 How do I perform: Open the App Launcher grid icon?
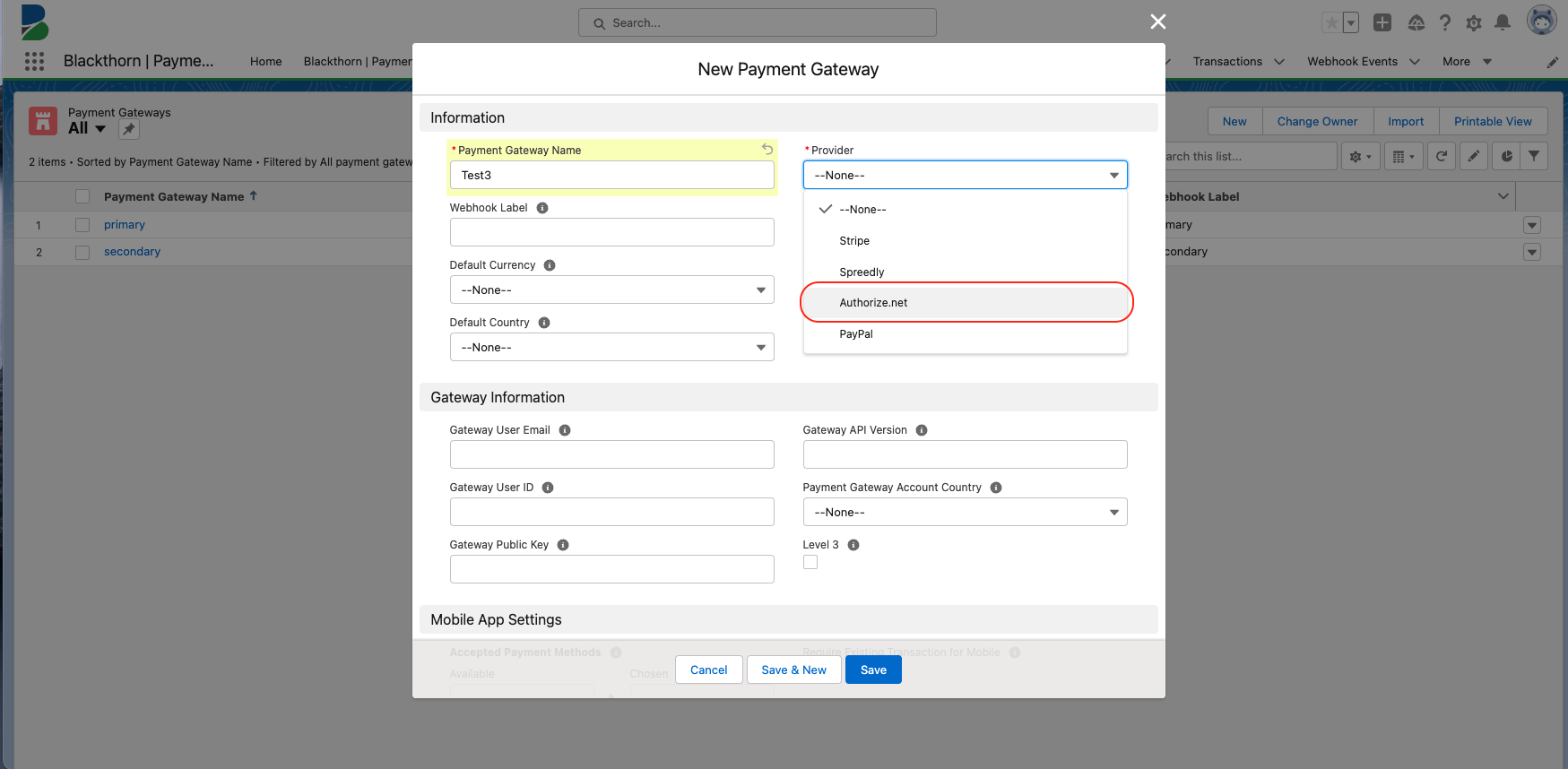34,61
